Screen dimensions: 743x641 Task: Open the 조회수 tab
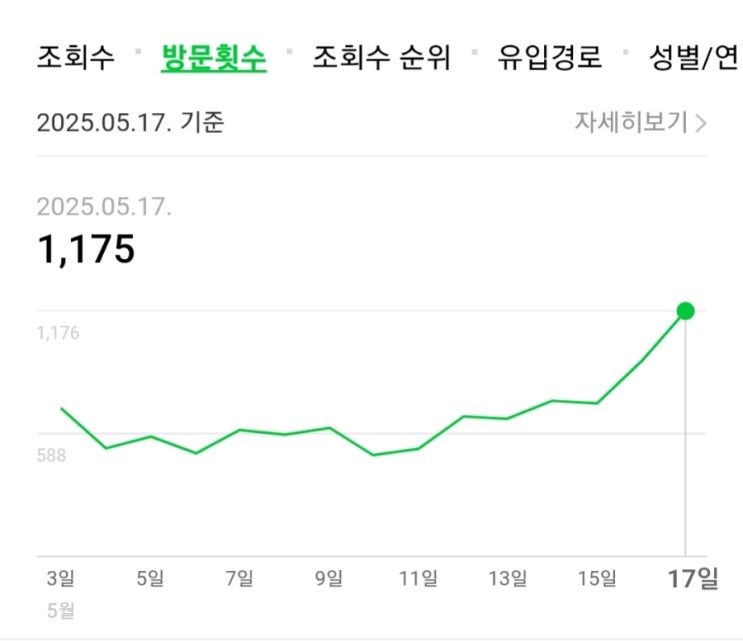[76, 57]
